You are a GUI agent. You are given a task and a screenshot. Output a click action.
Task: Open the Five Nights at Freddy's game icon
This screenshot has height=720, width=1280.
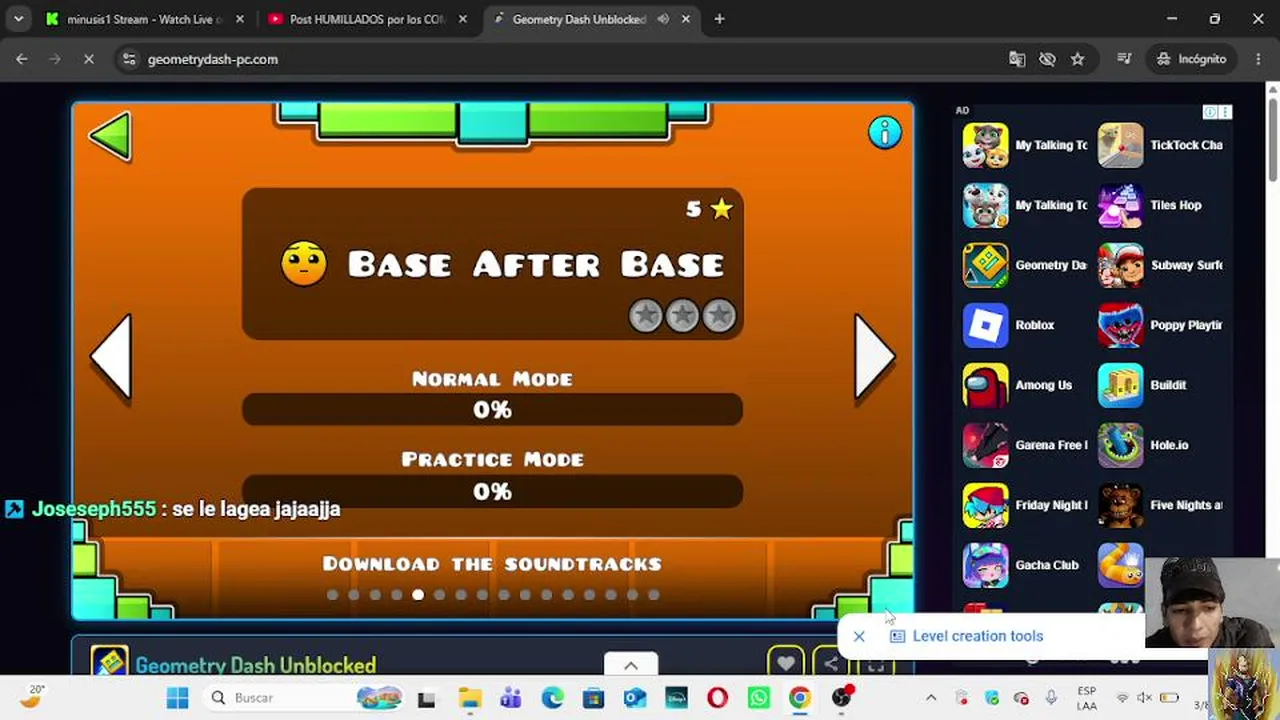tap(1120, 505)
